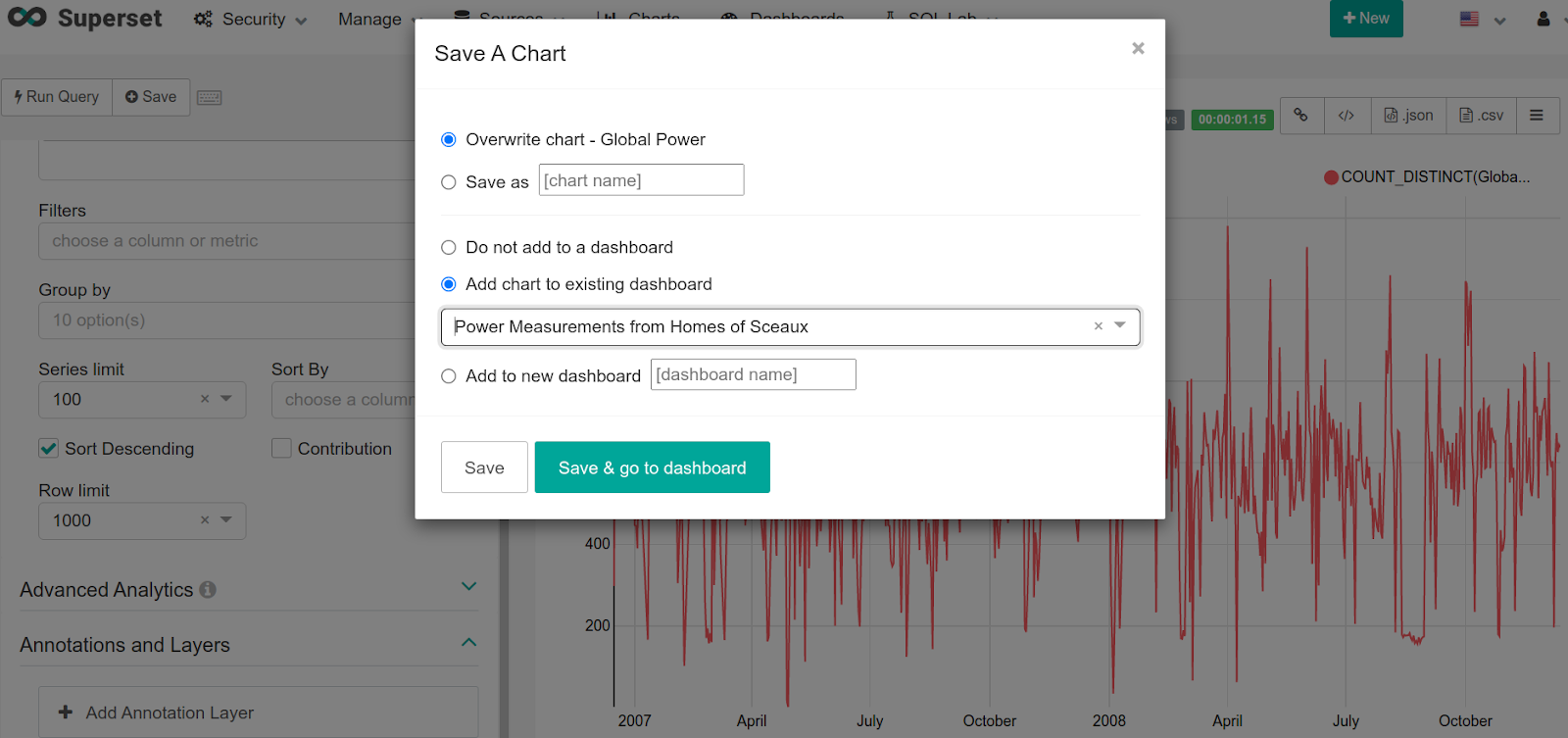Open the existing dashboard dropdown

coord(1120,326)
